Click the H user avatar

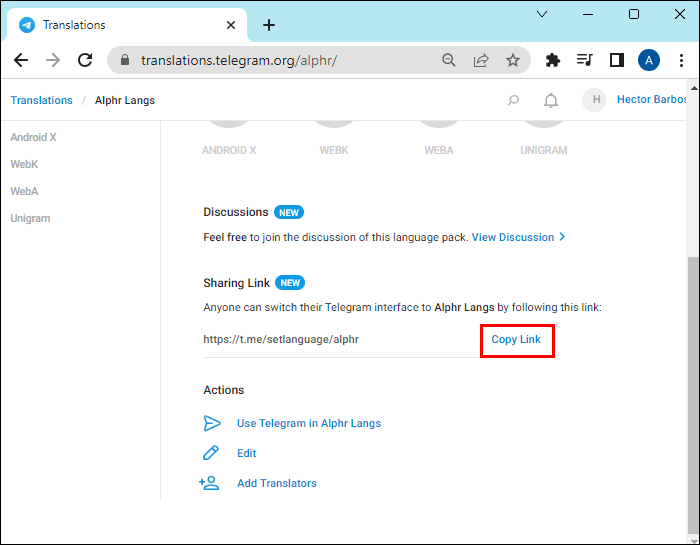pos(594,100)
